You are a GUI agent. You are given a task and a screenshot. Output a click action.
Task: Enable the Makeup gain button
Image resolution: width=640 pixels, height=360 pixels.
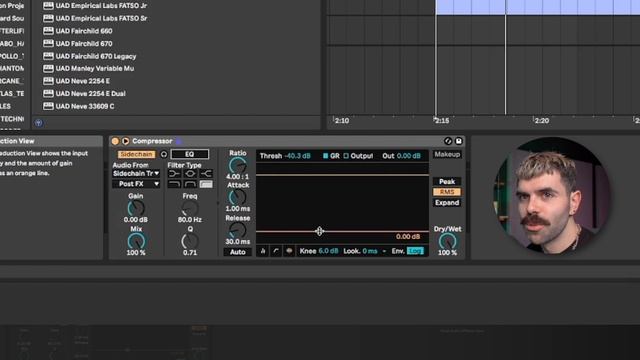447,154
